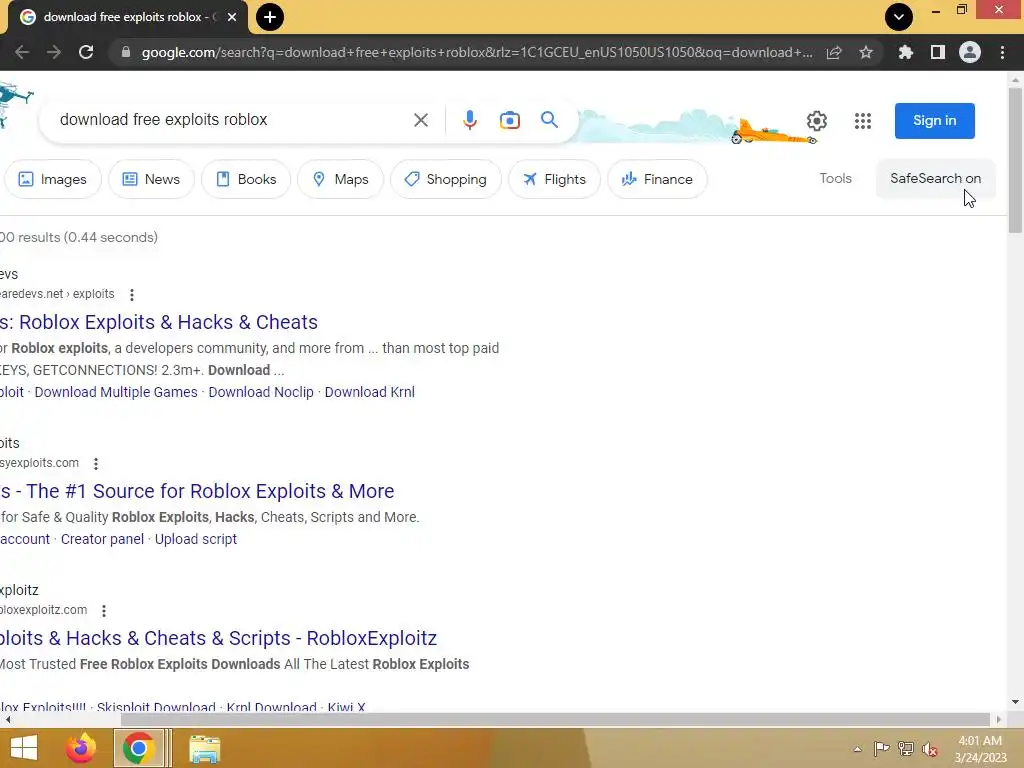Follow the Download Multiple Games sitelink
Image resolution: width=1024 pixels, height=768 pixels.
(116, 392)
